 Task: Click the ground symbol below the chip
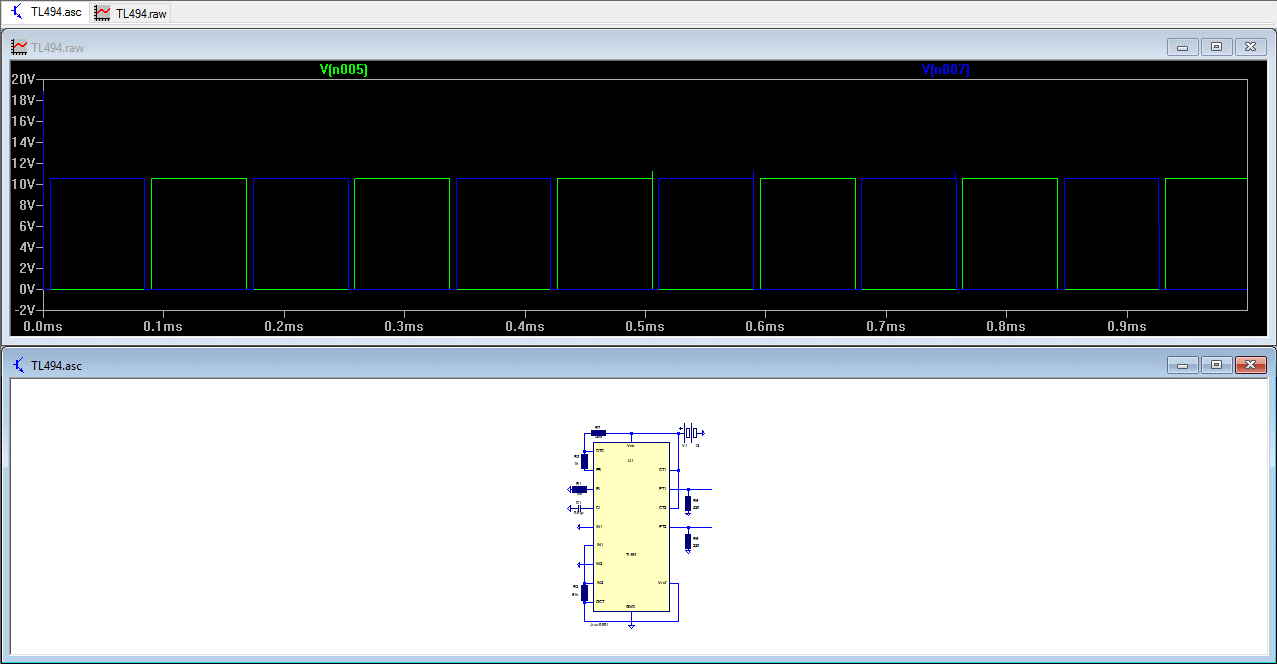click(x=631, y=624)
